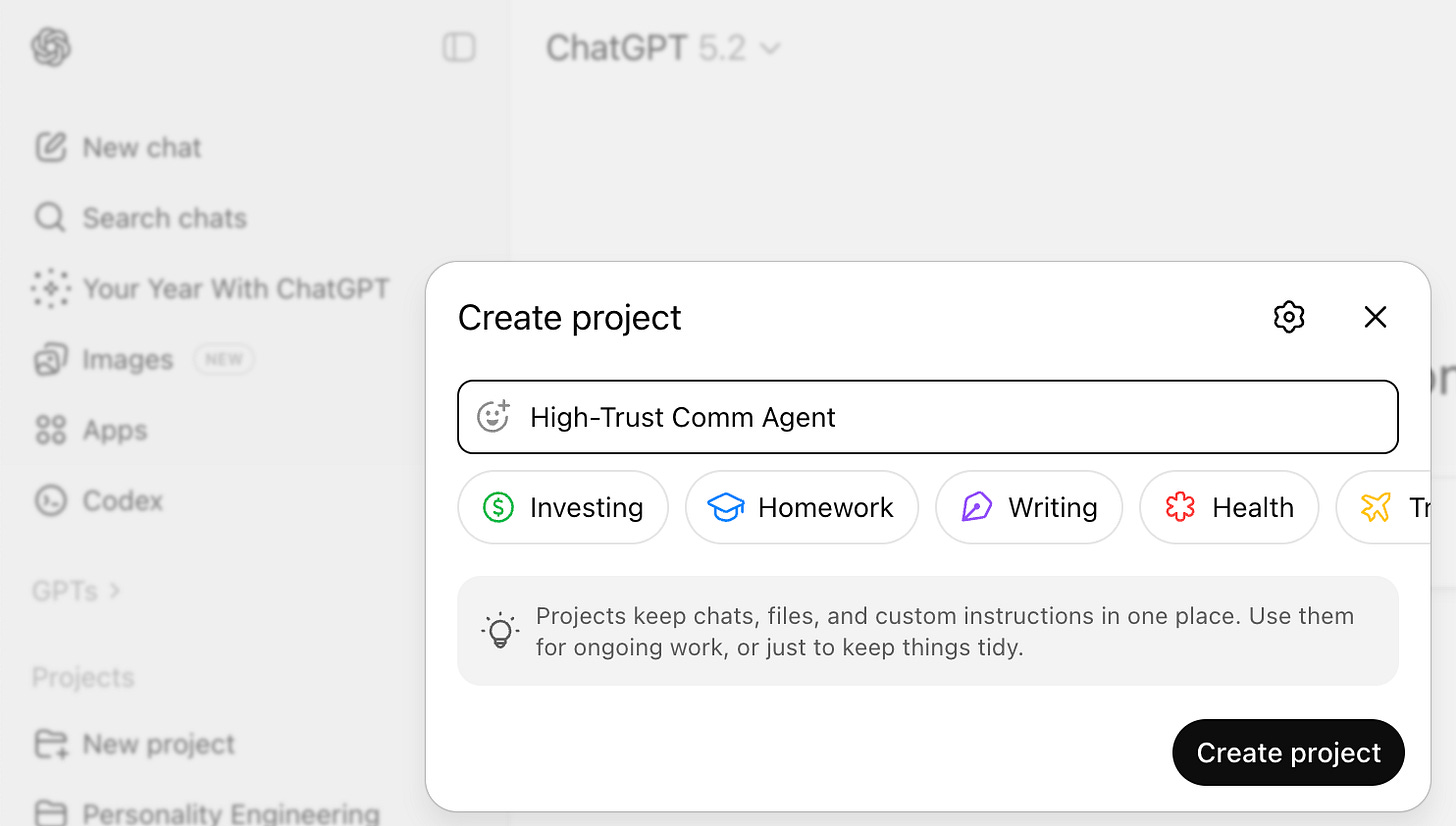
Task: Open the Personality Engineering project
Action: click(230, 811)
